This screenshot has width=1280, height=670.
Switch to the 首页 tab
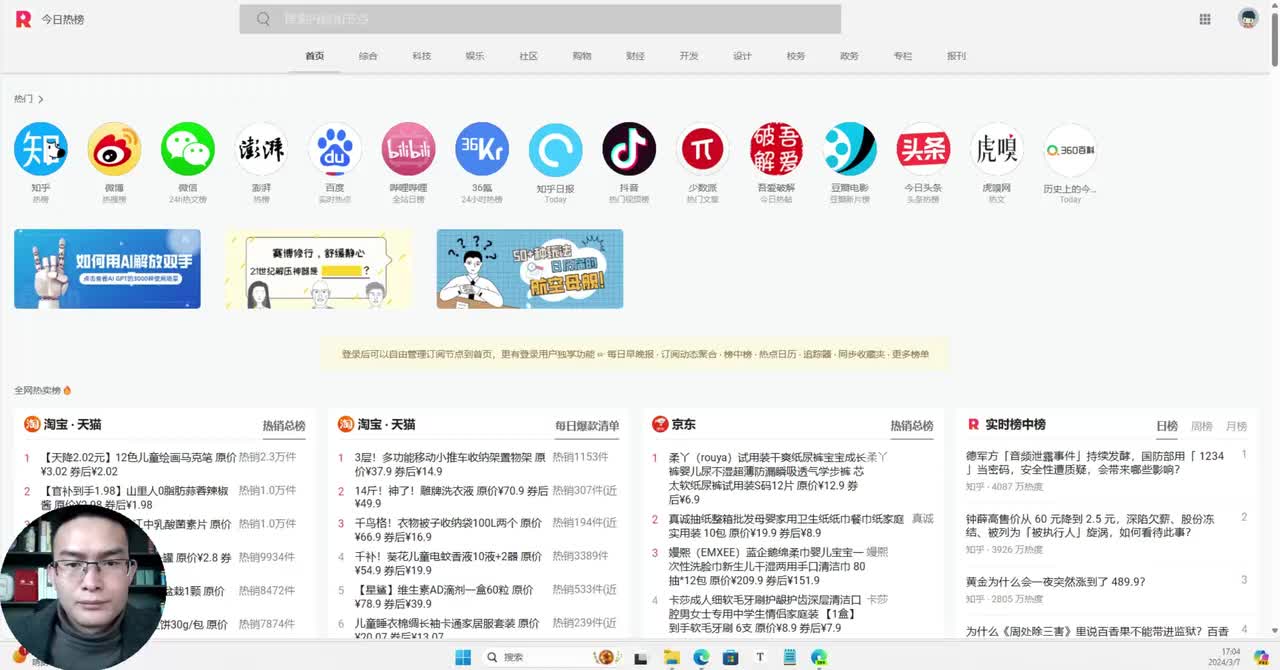315,56
